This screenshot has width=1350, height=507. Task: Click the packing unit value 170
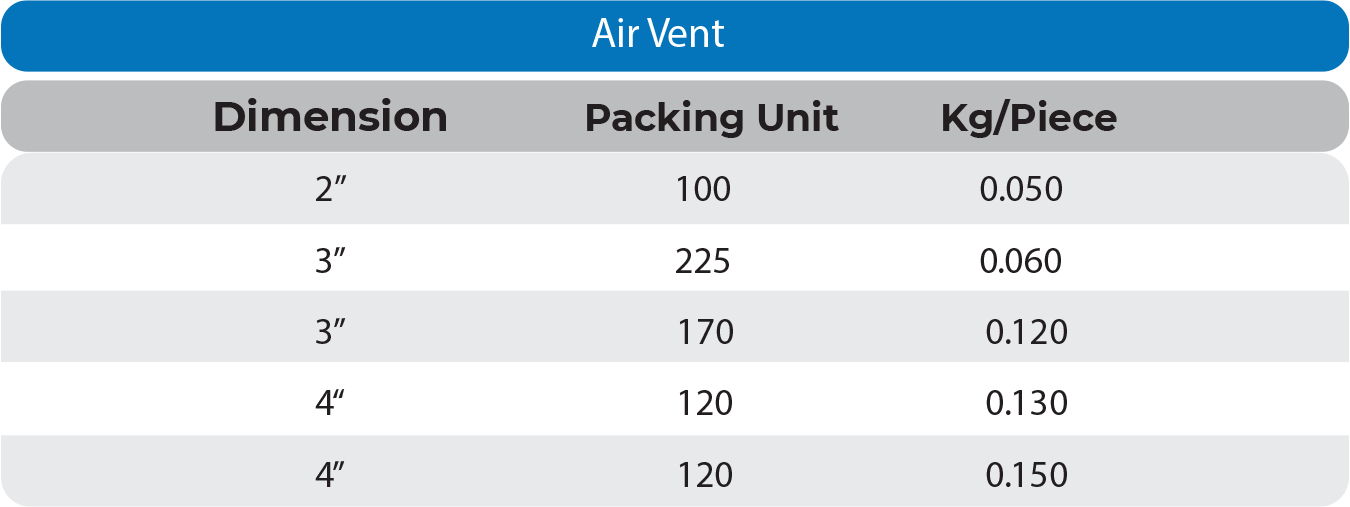click(x=706, y=332)
